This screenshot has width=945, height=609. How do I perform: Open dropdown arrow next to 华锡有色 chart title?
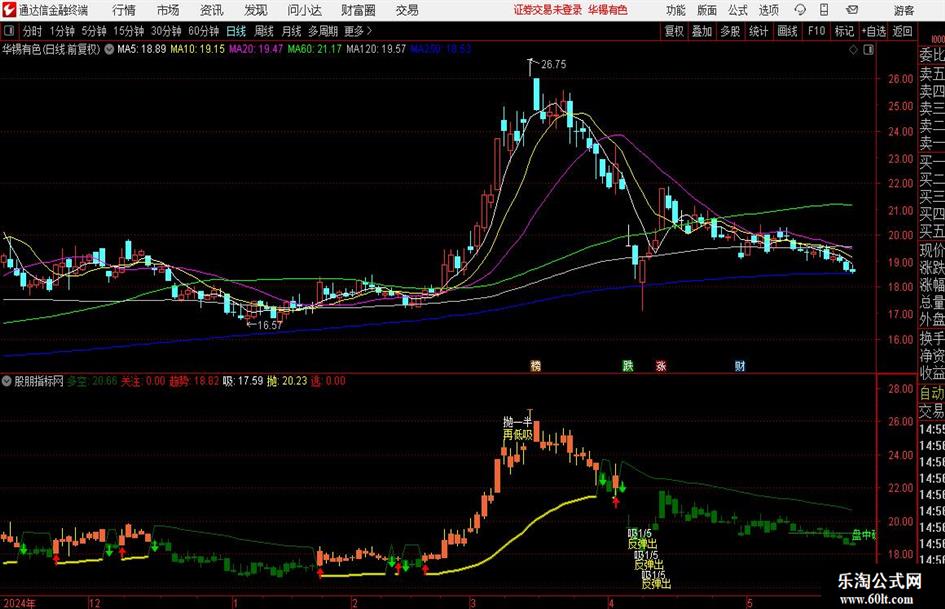click(x=109, y=49)
